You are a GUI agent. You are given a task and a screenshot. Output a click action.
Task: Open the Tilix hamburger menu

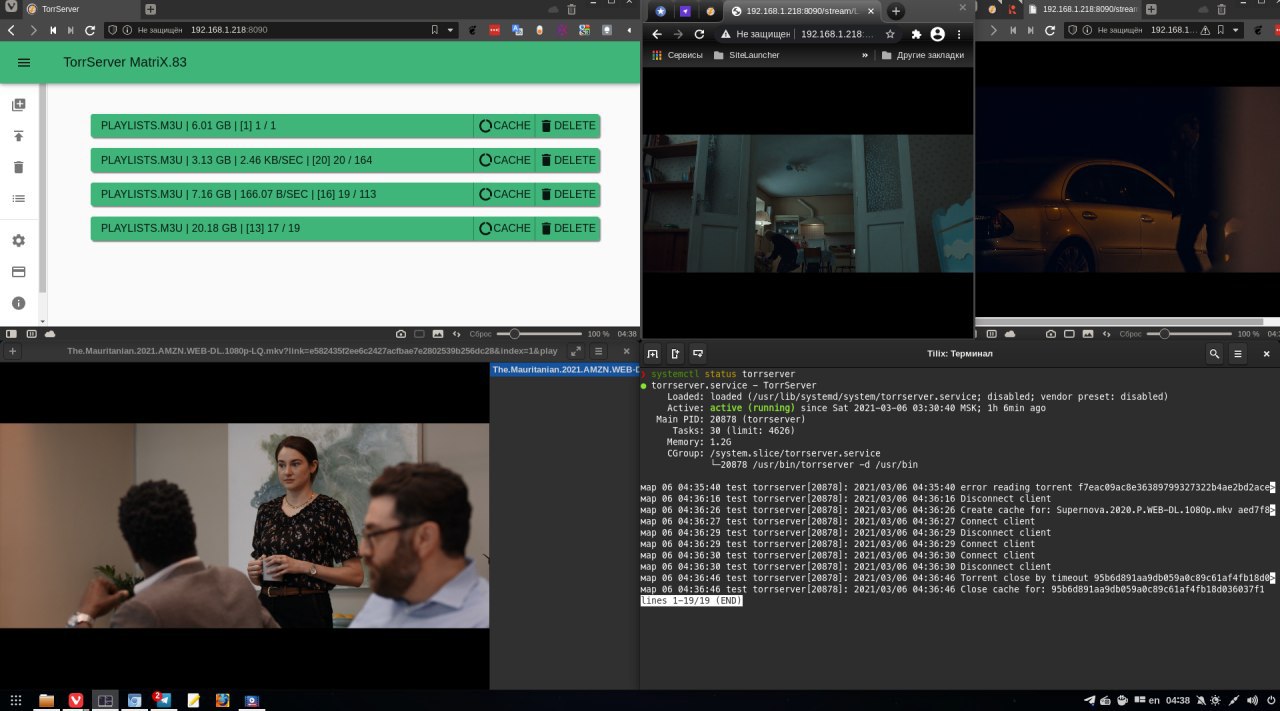click(1238, 353)
